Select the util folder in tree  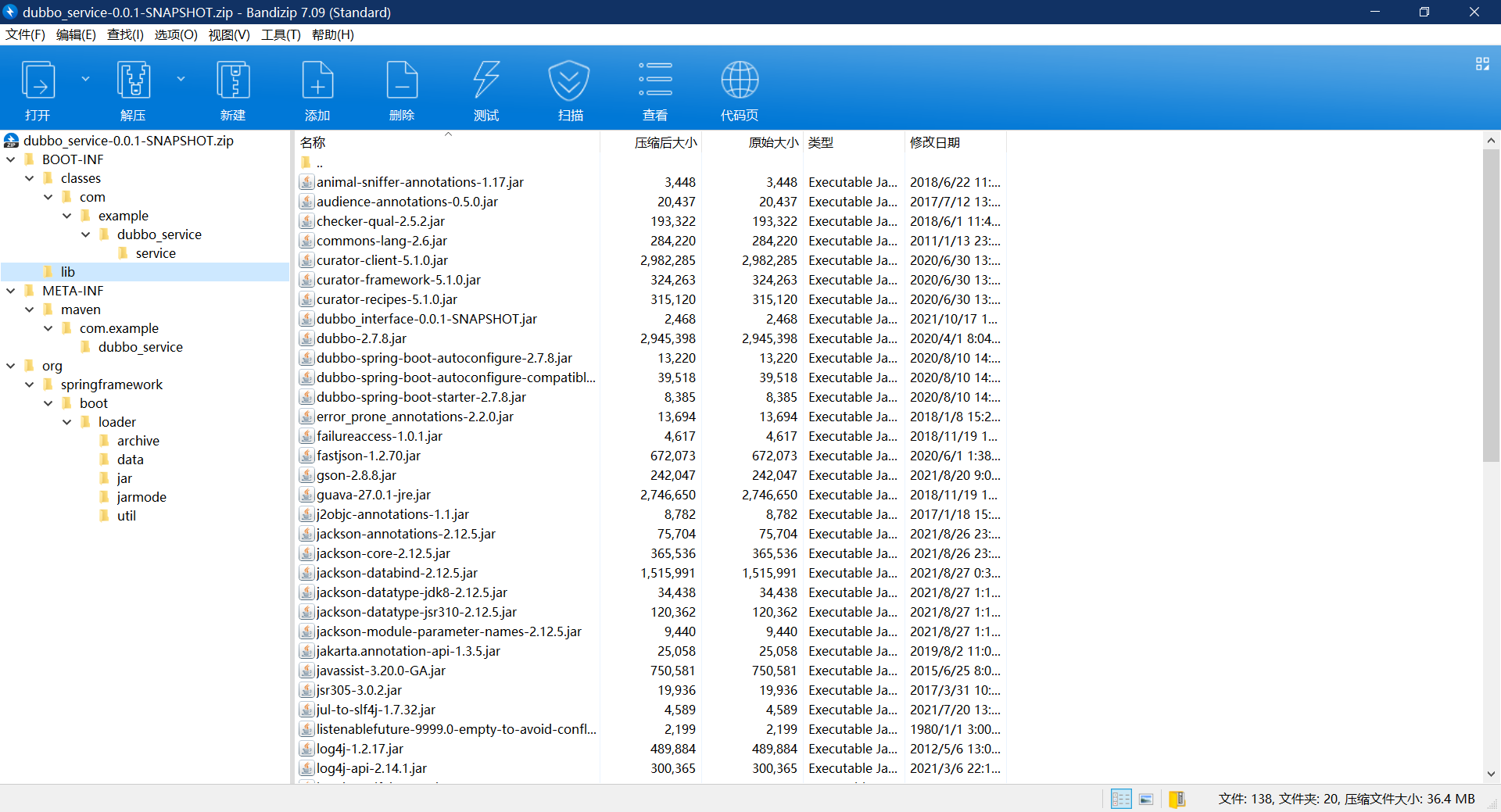(x=127, y=516)
